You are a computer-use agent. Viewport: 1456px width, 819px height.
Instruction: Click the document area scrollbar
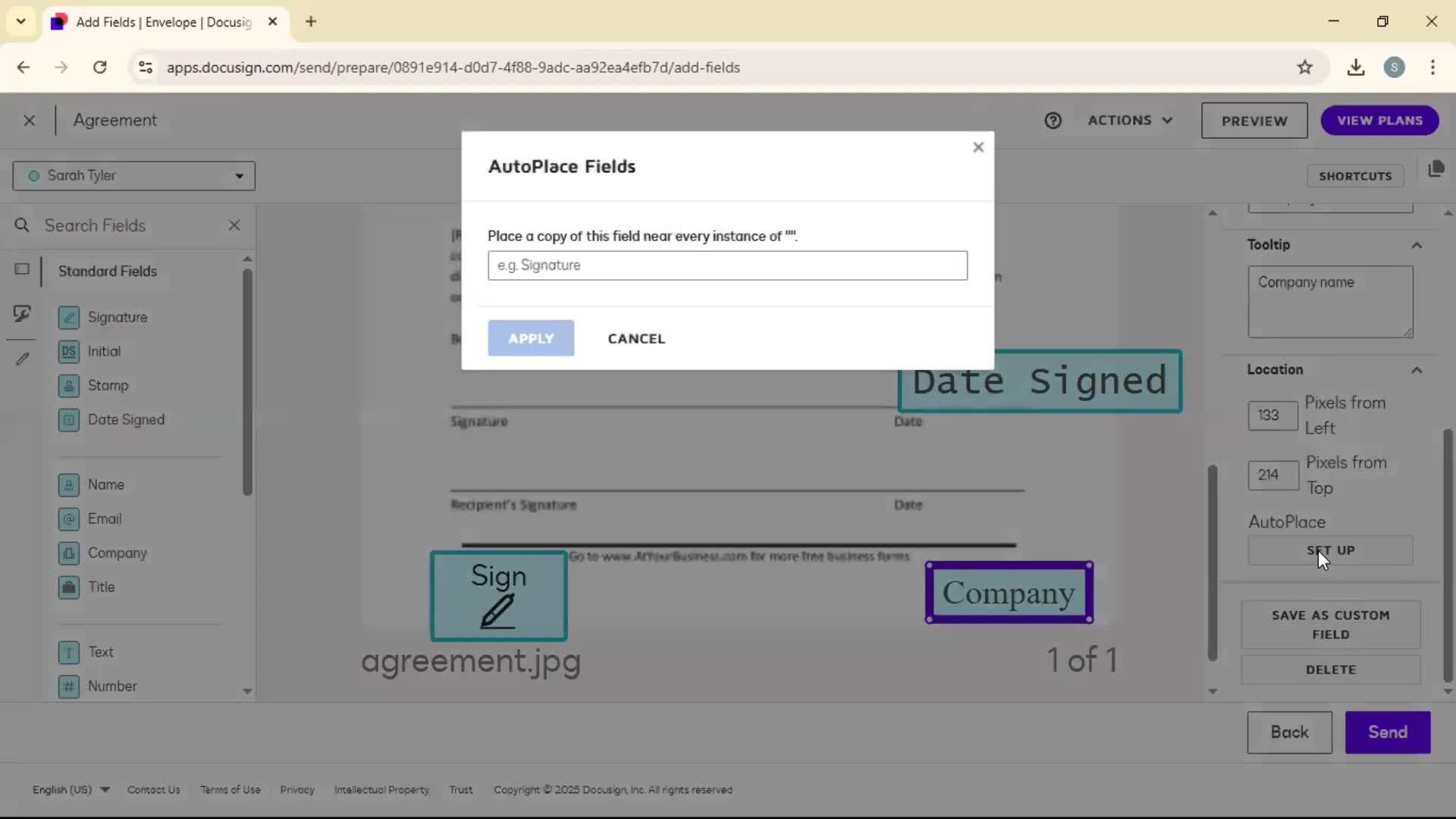[1213, 563]
